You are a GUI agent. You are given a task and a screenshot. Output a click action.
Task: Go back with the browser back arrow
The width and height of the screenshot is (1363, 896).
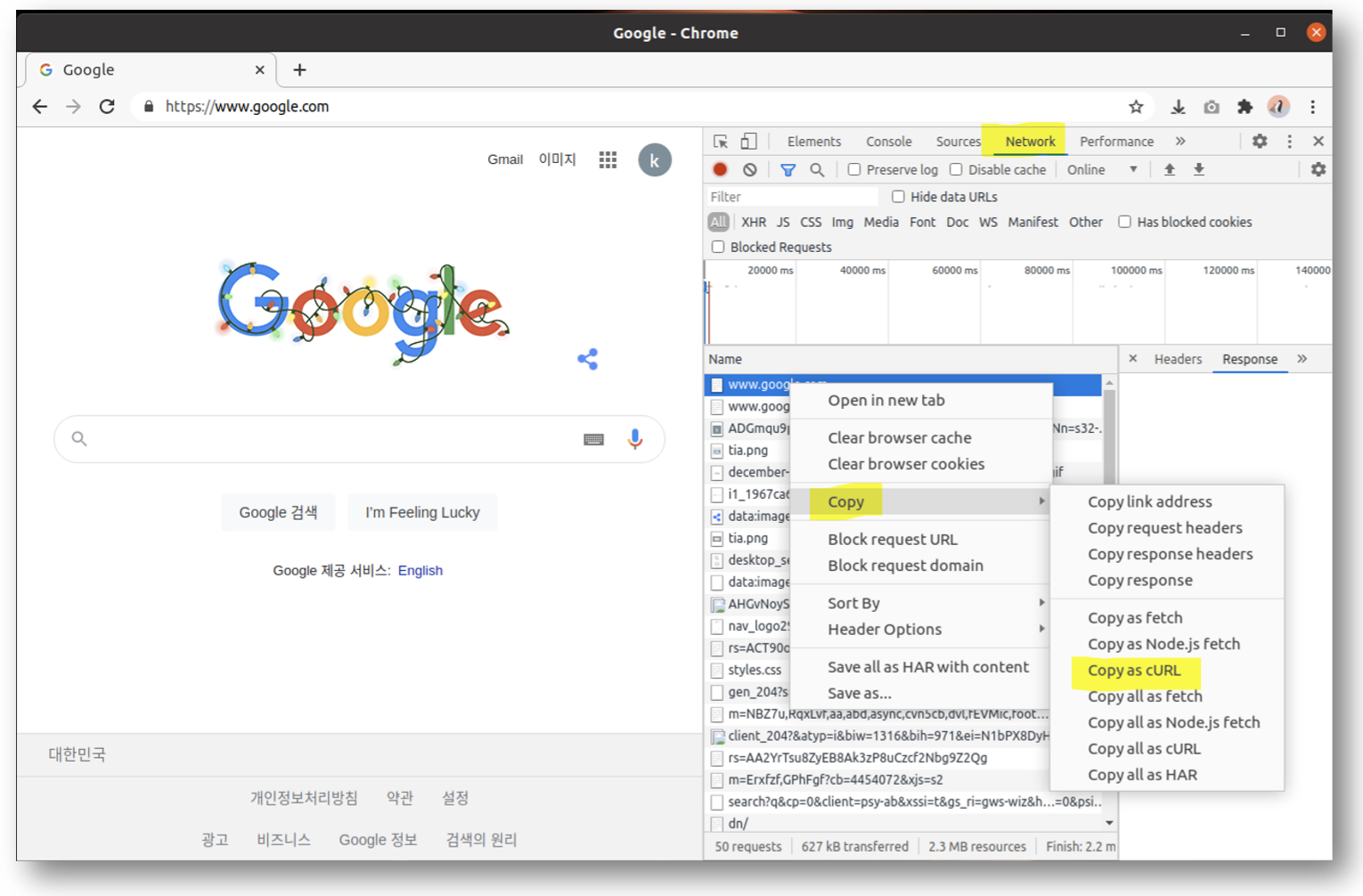click(40, 107)
